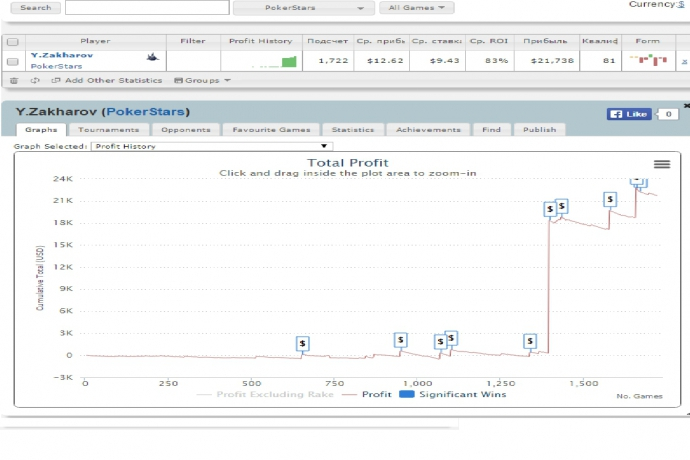Click the $9.43 average stake value

444,61
